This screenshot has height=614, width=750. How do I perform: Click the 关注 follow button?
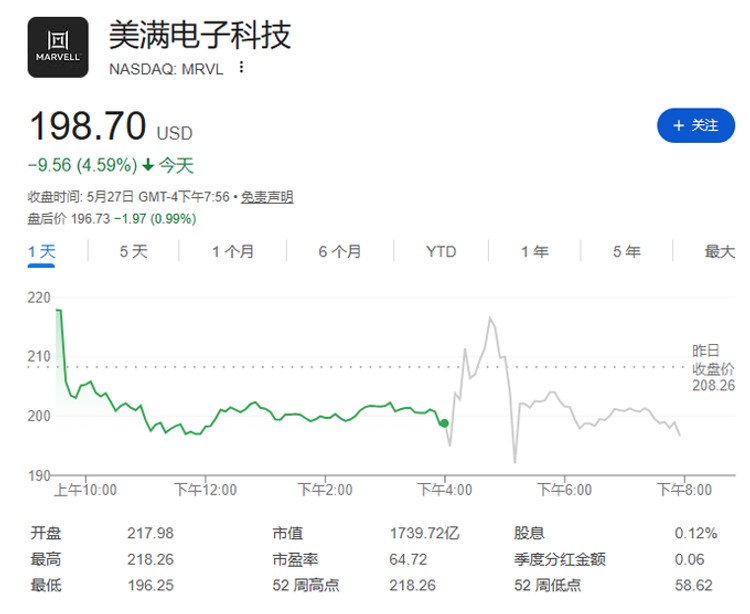[x=696, y=126]
